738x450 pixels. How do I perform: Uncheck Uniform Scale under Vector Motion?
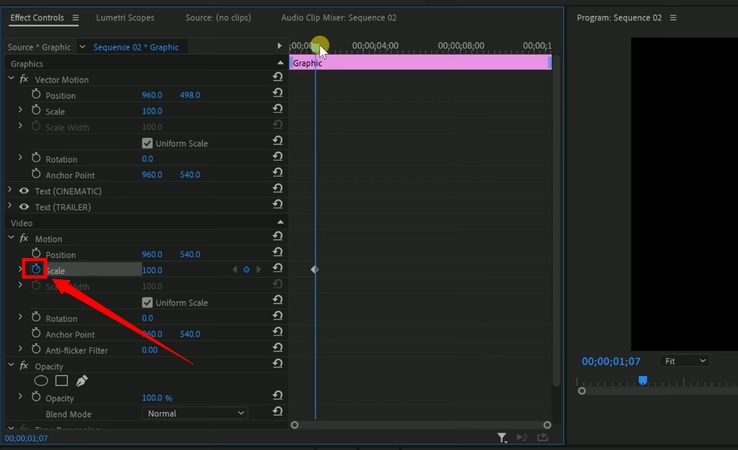[x=148, y=143]
